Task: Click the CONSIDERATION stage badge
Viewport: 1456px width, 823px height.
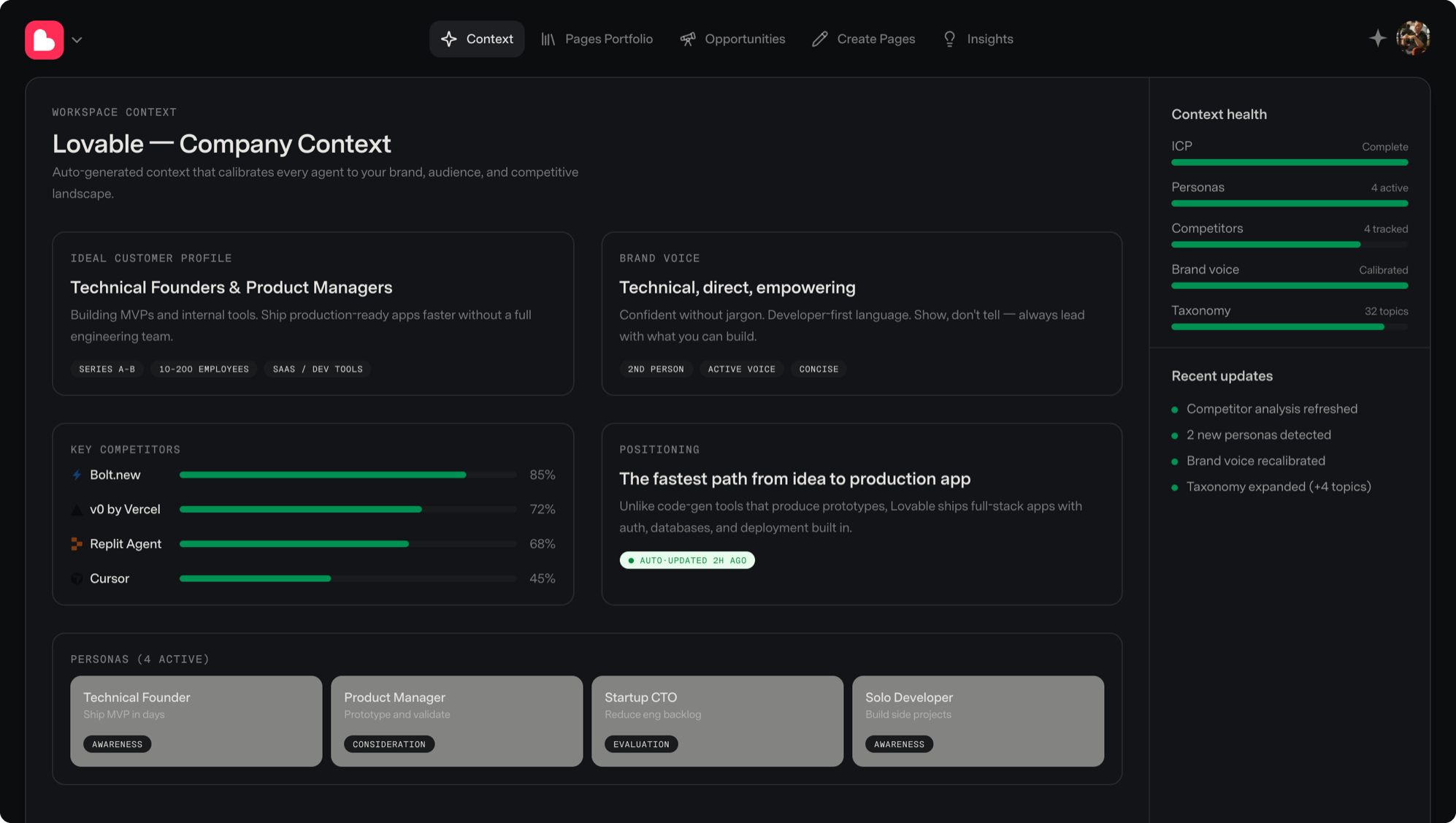Action: click(389, 744)
